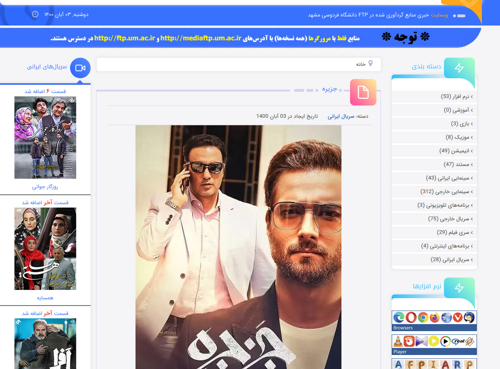Open the سریال ایرانی (28) category
This screenshot has width=500, height=369.
point(434,260)
